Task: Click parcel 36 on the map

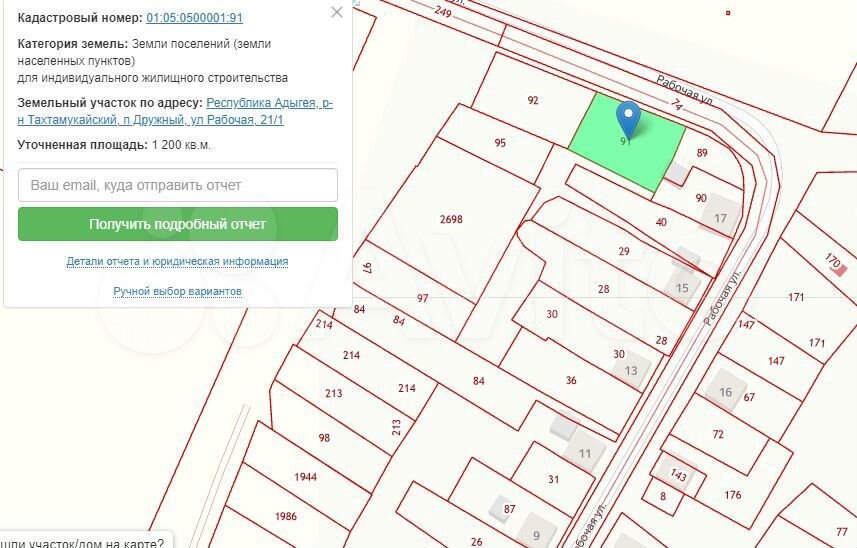Action: click(571, 380)
